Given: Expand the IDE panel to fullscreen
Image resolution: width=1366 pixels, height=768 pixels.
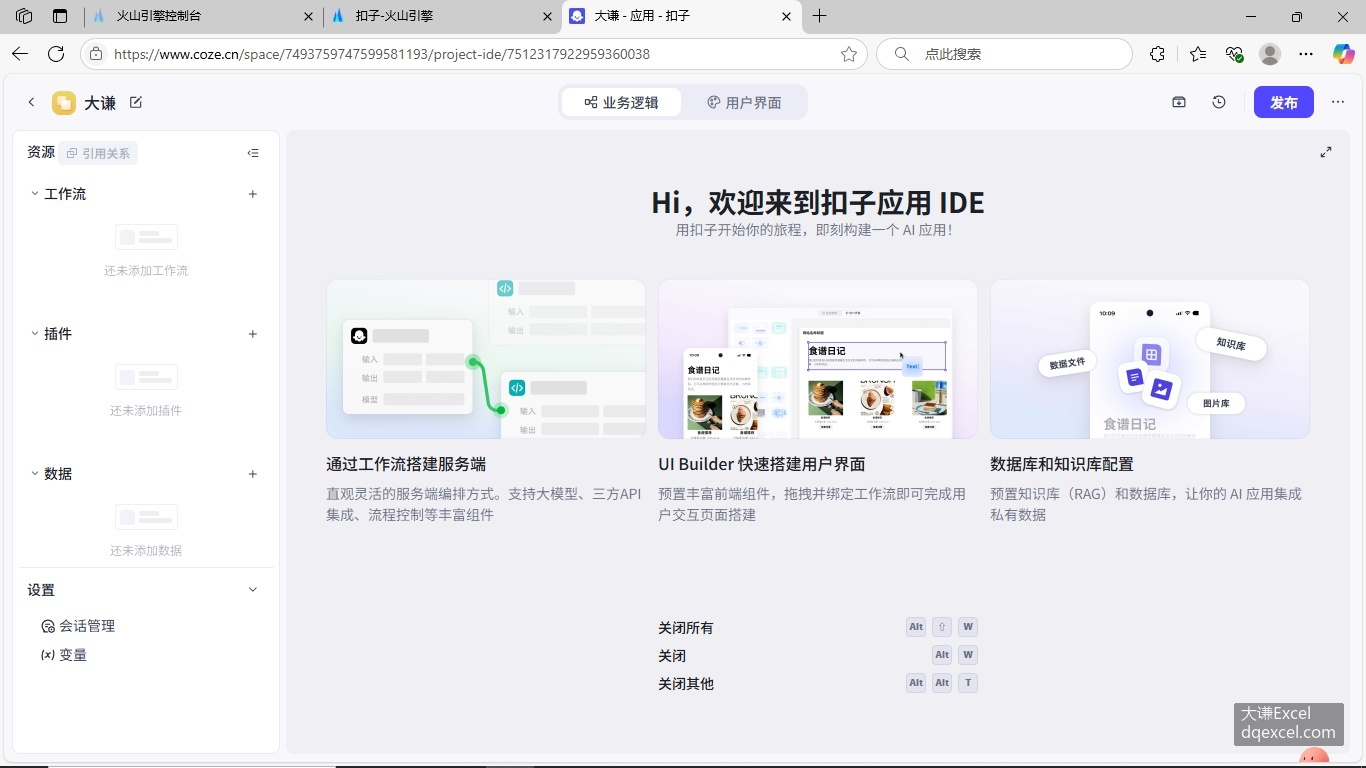Looking at the screenshot, I should (x=1326, y=152).
